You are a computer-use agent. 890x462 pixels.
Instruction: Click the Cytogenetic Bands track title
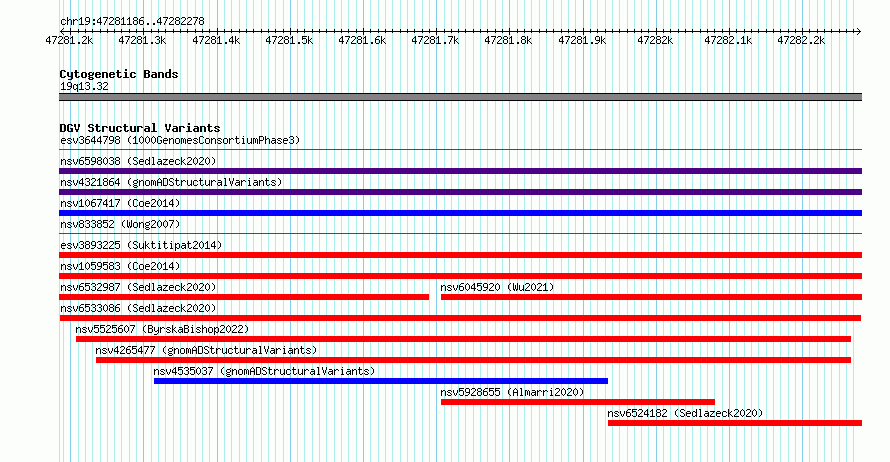119,74
